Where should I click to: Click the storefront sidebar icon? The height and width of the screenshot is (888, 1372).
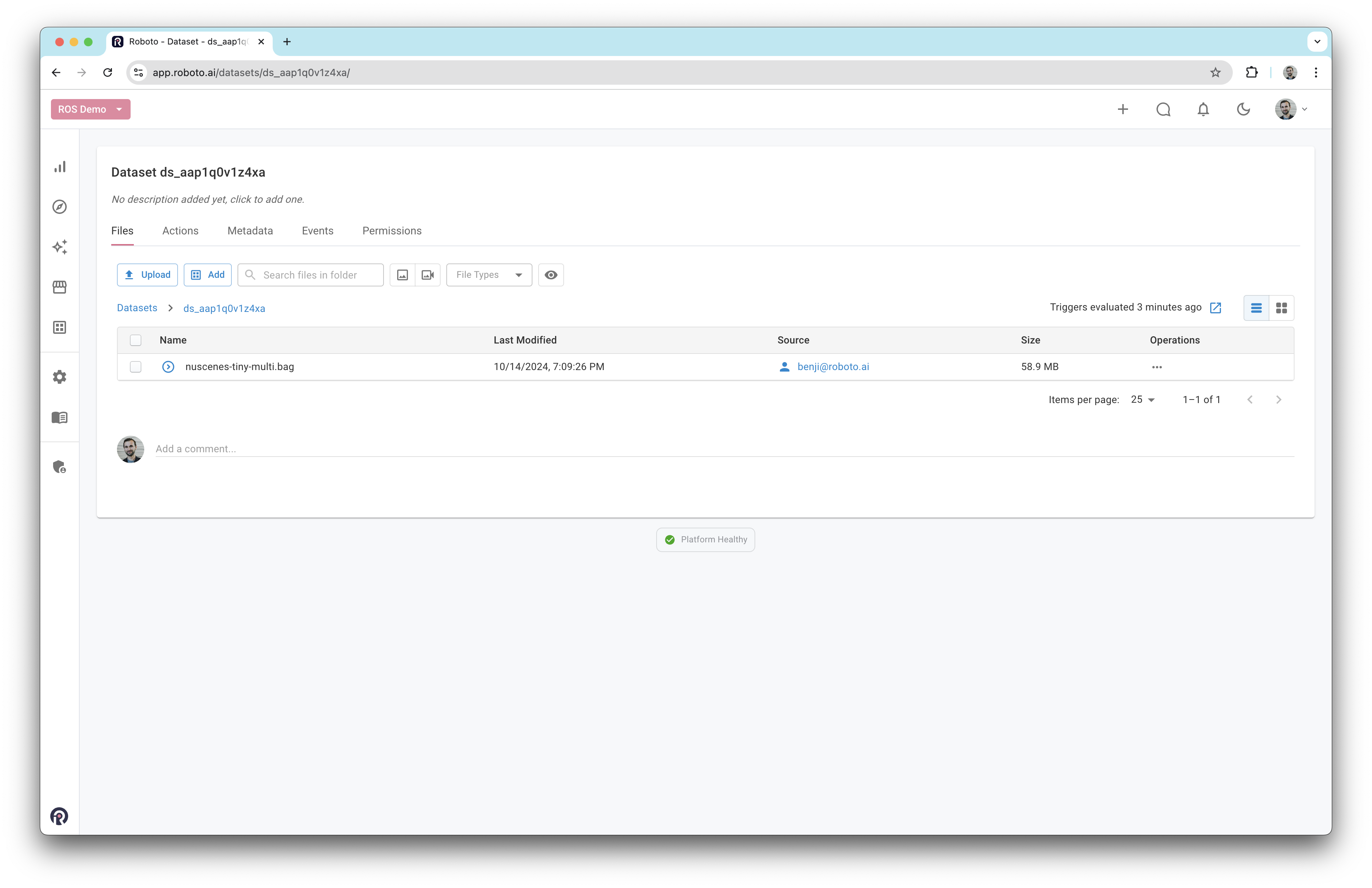pos(60,287)
